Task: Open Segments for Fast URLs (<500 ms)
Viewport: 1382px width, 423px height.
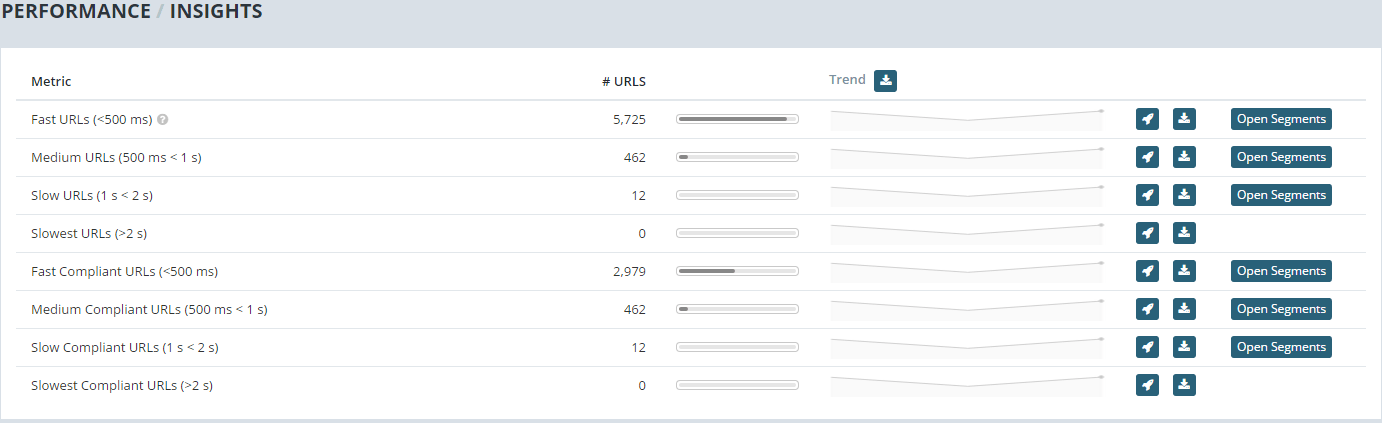Action: coord(1281,120)
